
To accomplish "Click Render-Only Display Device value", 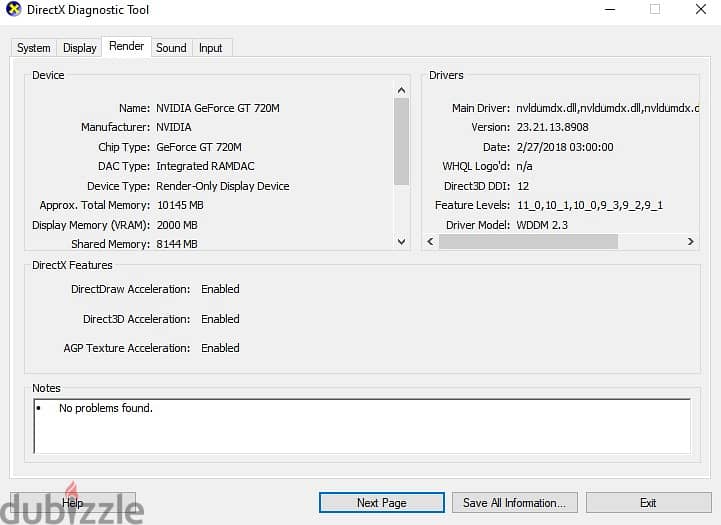I will point(223,186).
